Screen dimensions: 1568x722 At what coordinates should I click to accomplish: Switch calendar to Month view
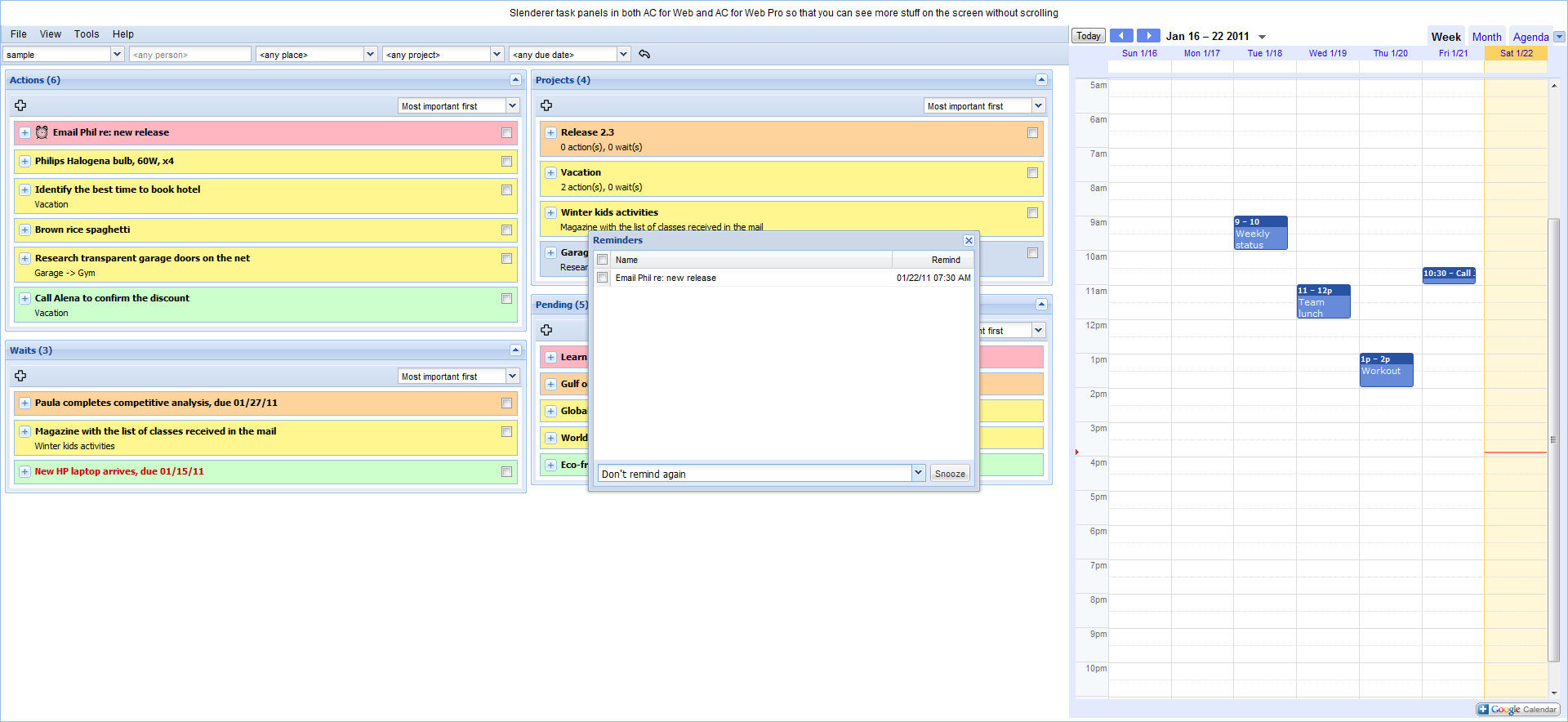tap(1486, 37)
